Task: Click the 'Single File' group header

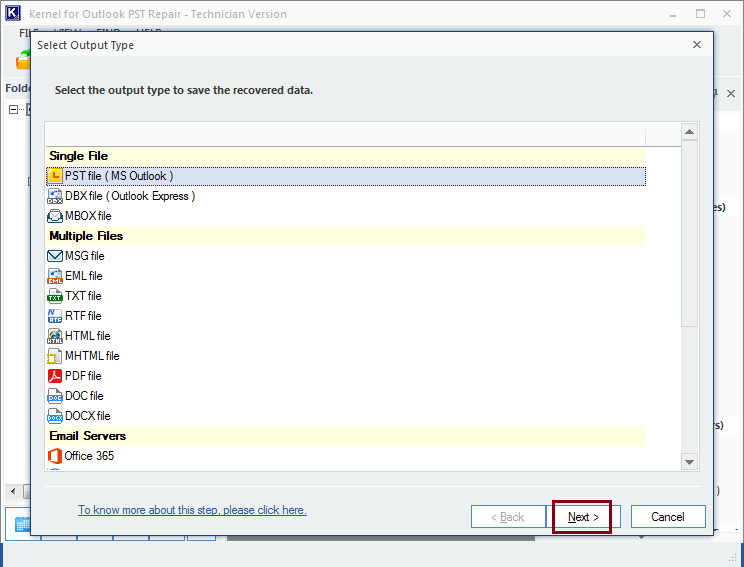Action: 346,156
